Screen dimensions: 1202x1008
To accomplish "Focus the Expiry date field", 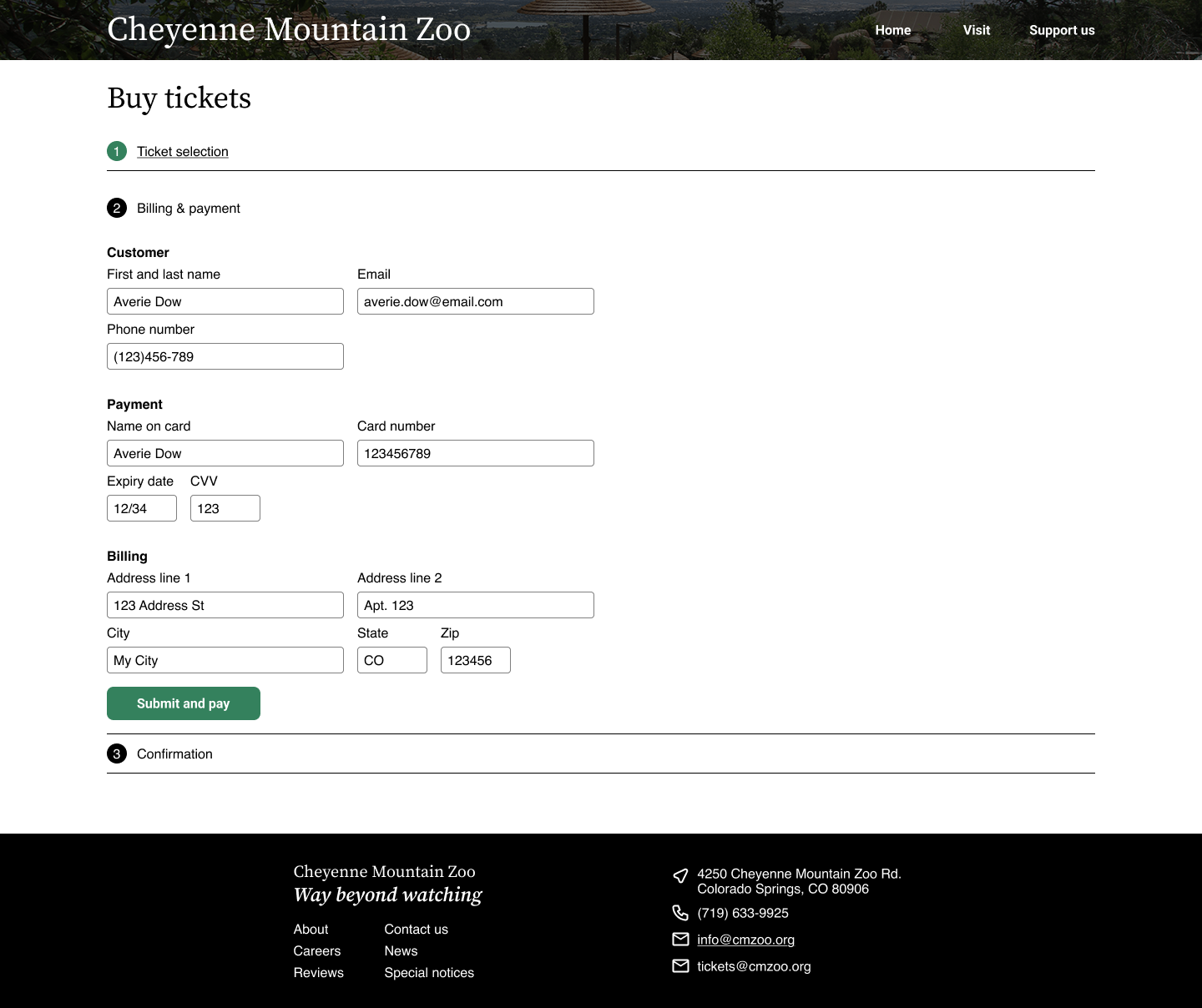I will (142, 508).
